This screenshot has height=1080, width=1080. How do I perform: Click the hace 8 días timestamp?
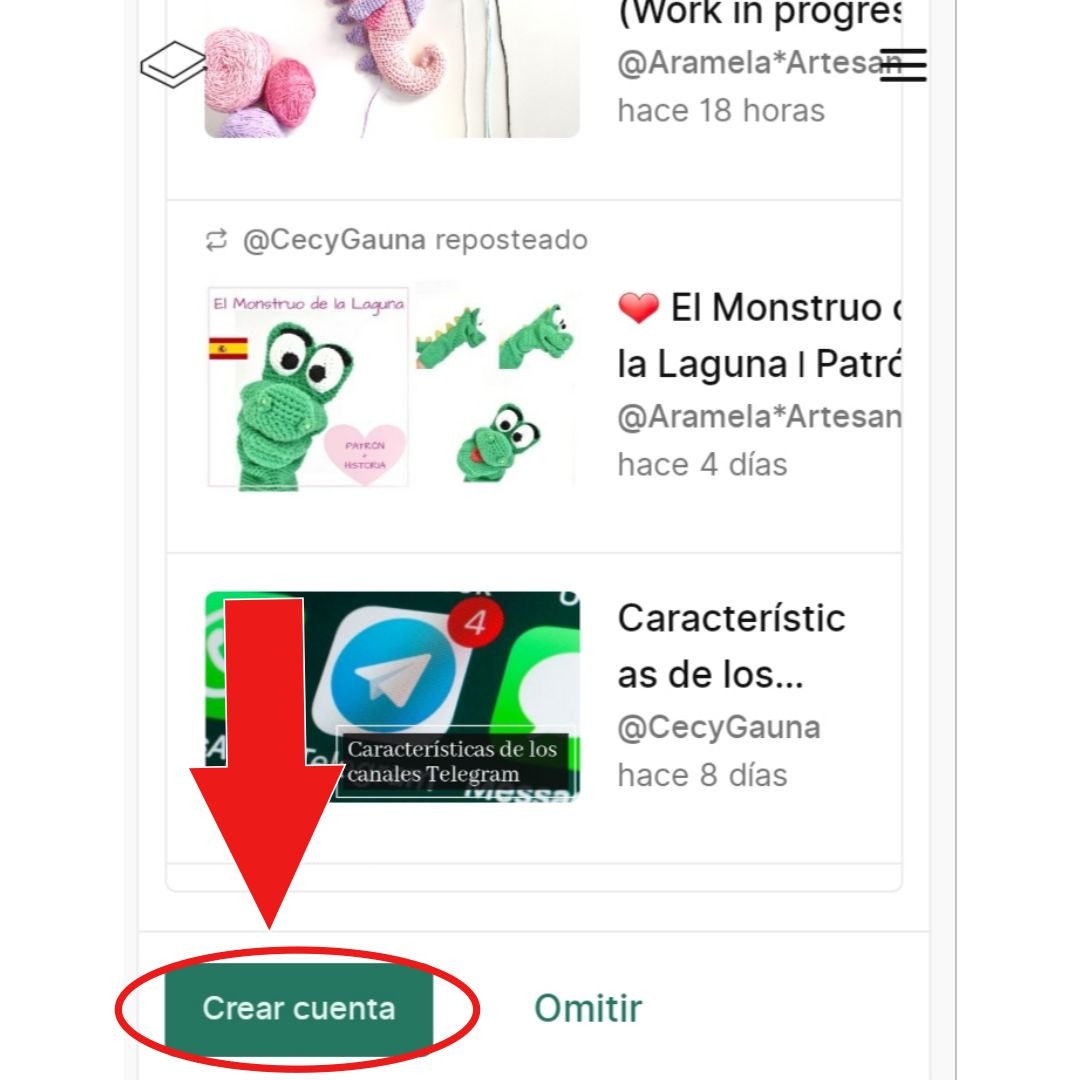[x=703, y=776]
